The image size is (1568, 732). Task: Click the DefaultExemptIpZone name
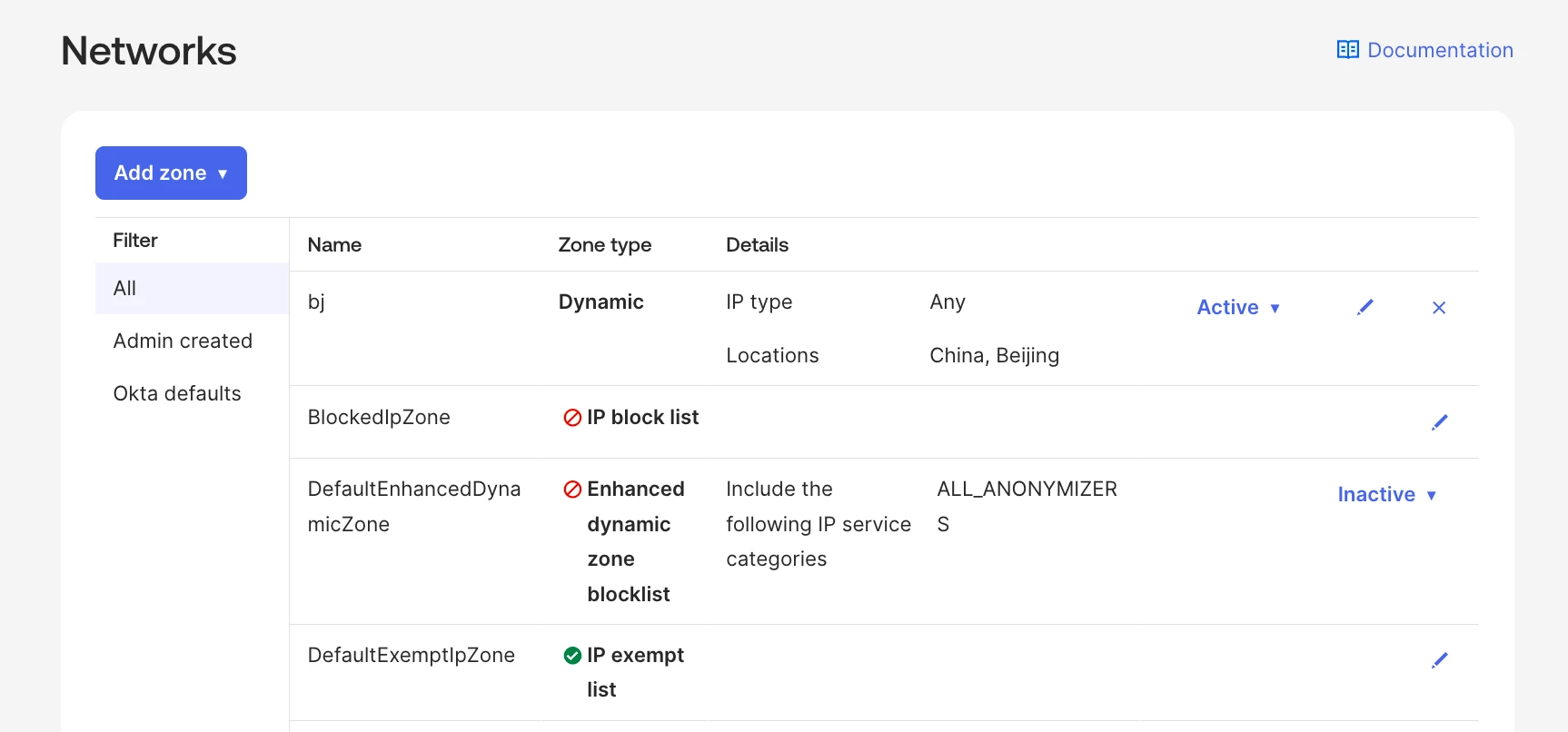412,656
